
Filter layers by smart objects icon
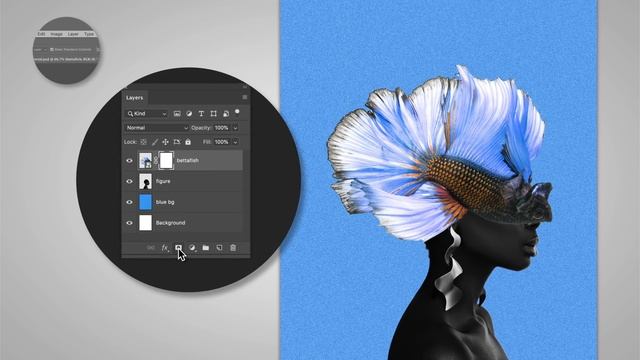(x=226, y=113)
